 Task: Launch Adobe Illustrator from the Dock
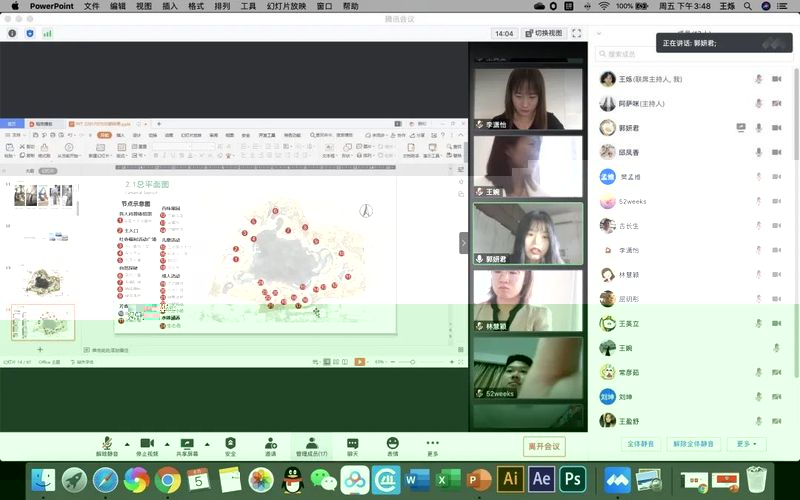(511, 479)
